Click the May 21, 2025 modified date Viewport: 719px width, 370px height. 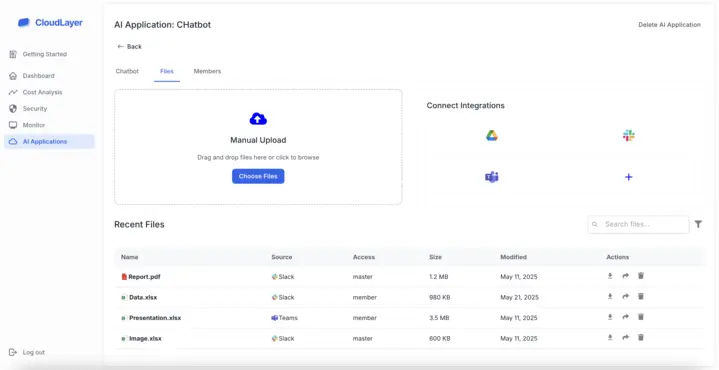(519, 298)
